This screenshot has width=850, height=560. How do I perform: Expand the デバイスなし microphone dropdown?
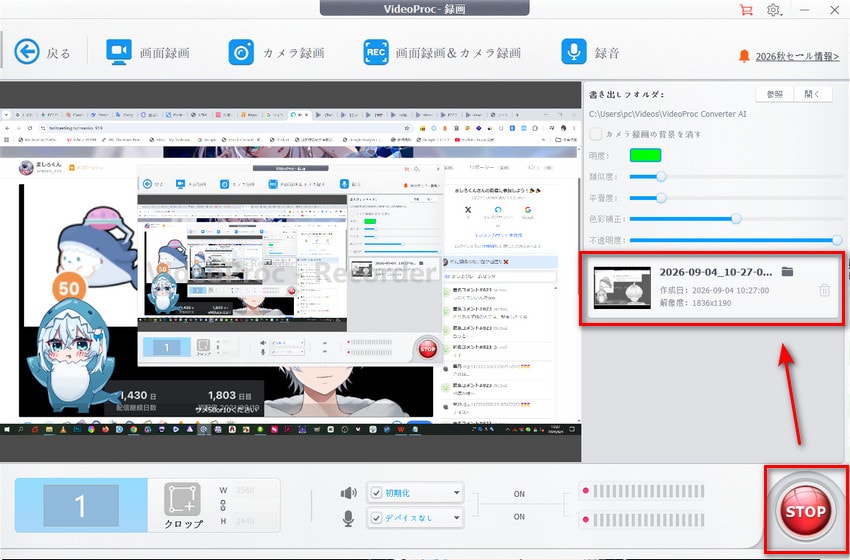tap(457, 518)
